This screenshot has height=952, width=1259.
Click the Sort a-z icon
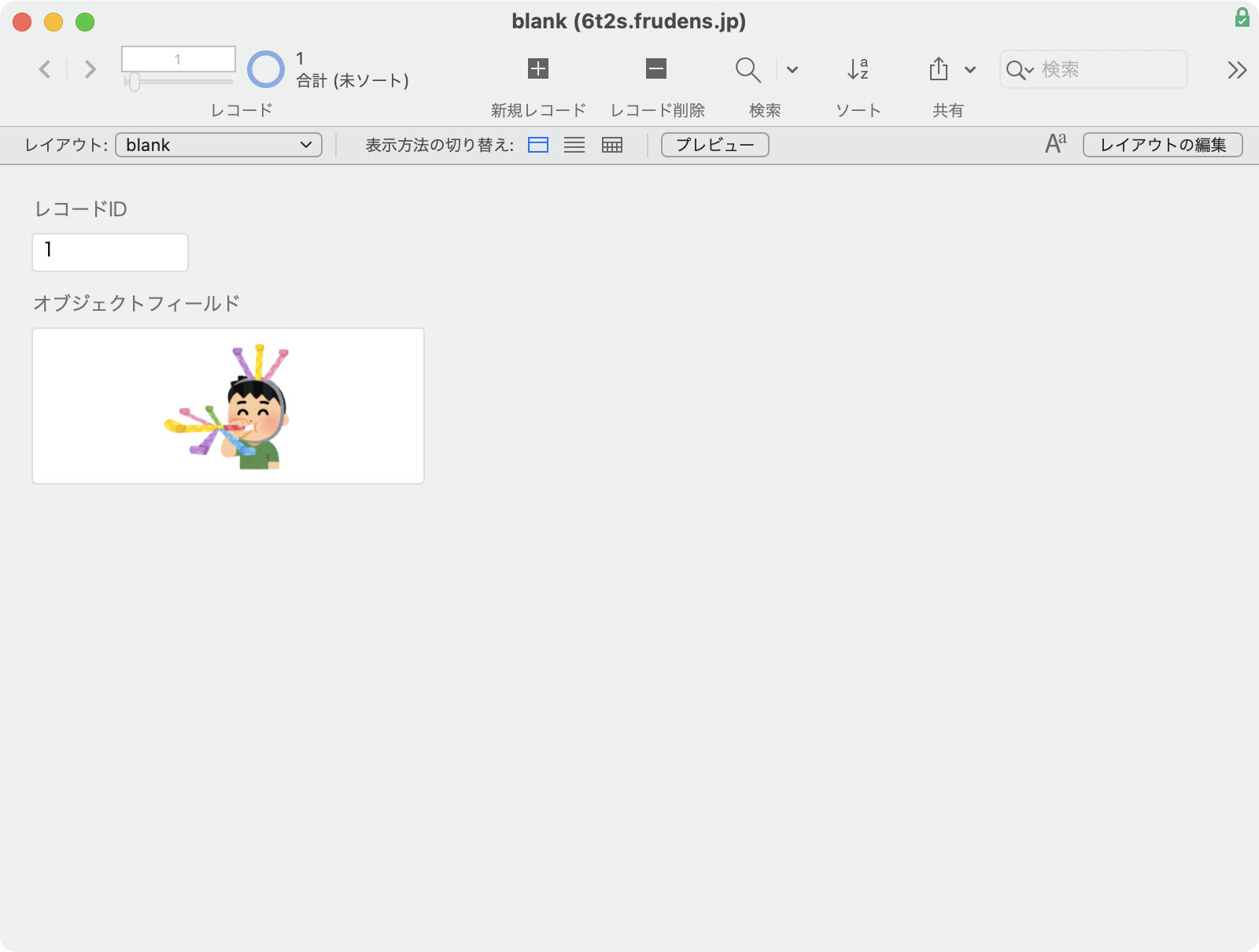(x=858, y=69)
